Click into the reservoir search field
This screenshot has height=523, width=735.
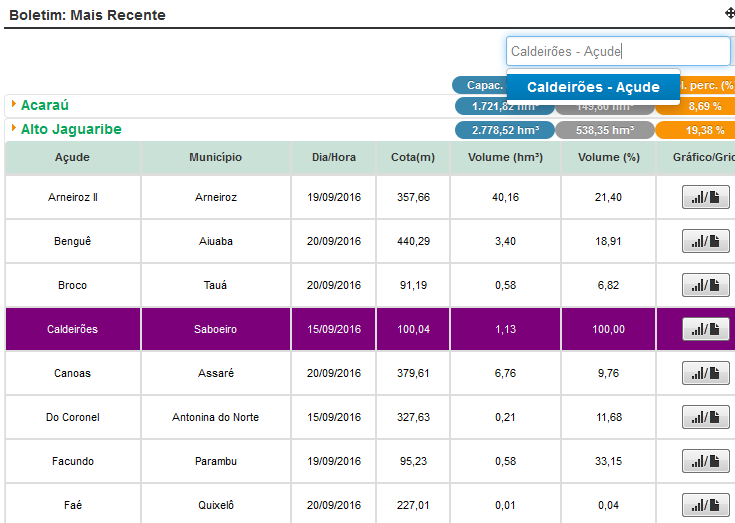click(618, 51)
